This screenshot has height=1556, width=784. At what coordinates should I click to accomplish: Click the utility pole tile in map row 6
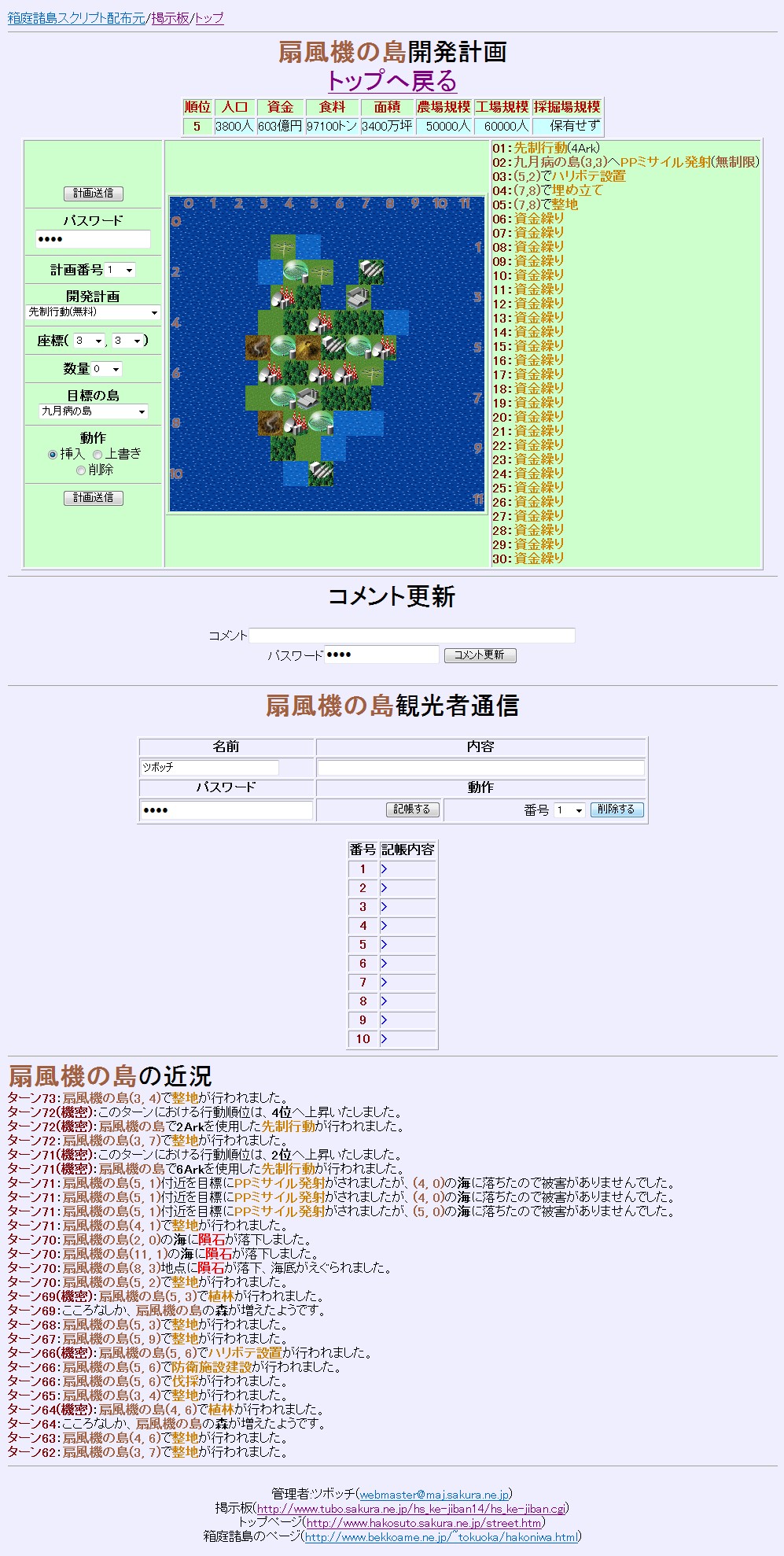click(x=372, y=373)
